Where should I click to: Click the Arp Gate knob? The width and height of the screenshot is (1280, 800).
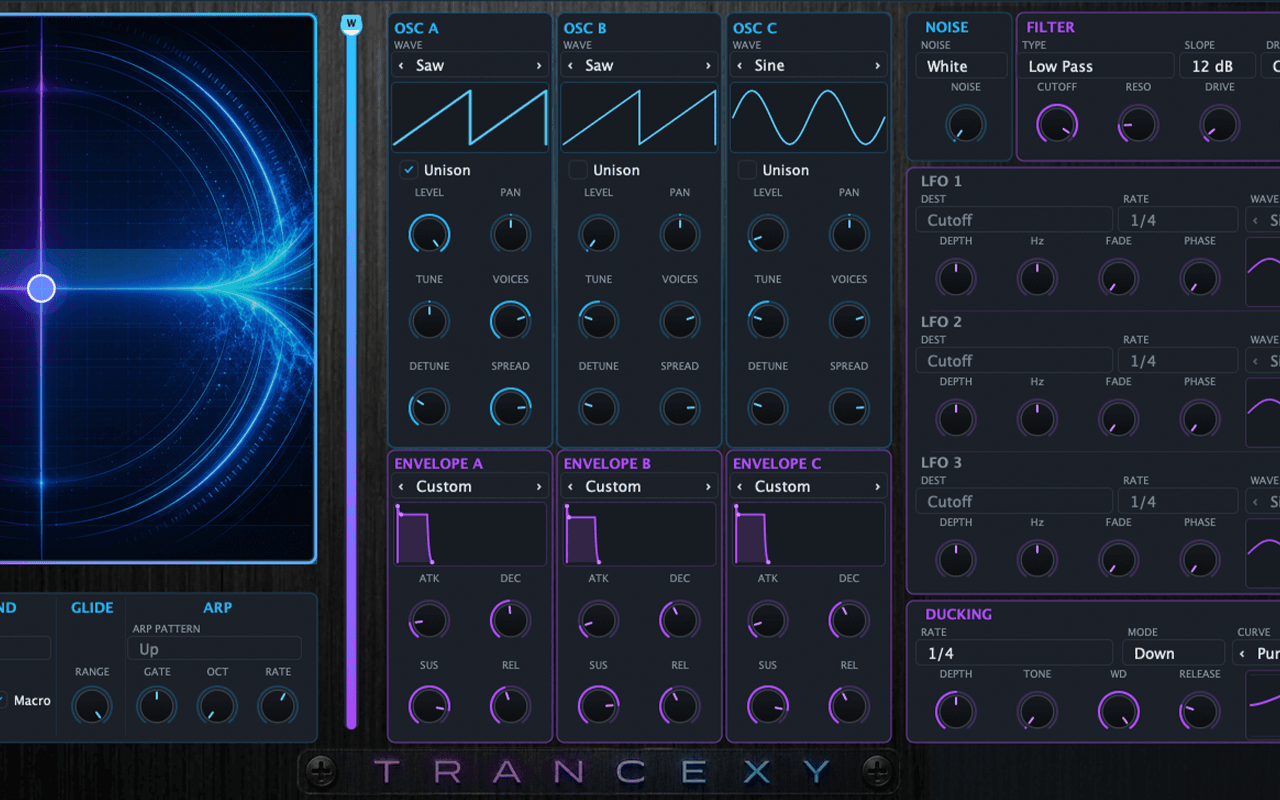157,706
